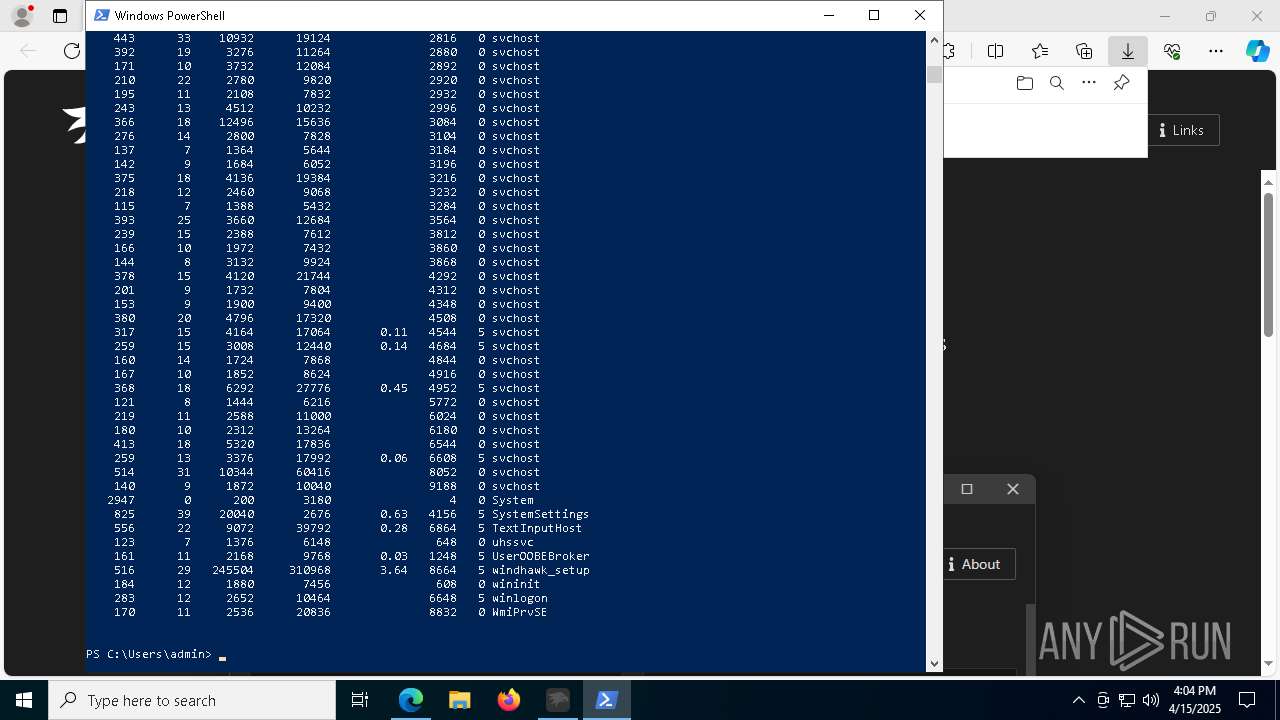The width and height of the screenshot is (1280, 720).
Task: Click the UserOOBEBroker process name
Action: click(540, 556)
